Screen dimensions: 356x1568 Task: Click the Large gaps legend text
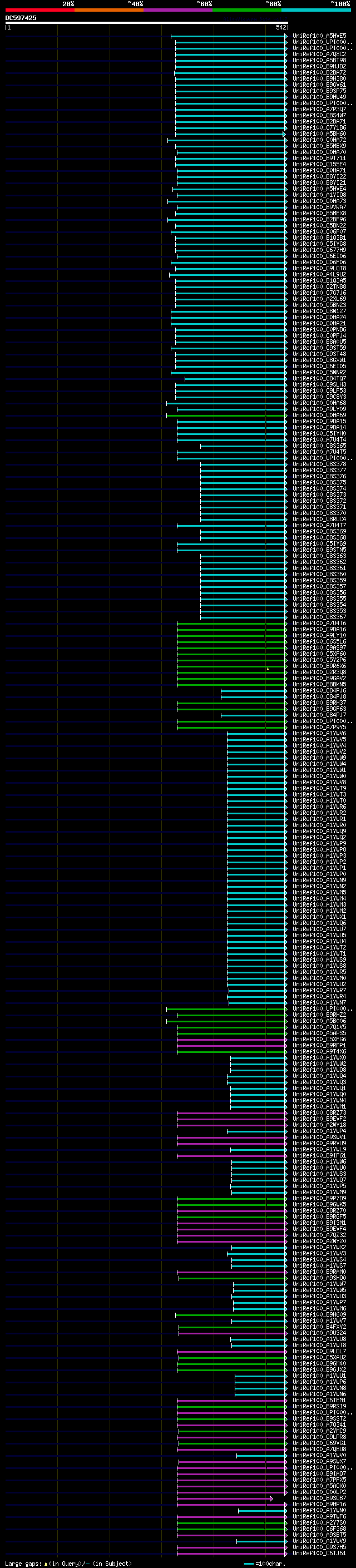(x=68, y=1563)
